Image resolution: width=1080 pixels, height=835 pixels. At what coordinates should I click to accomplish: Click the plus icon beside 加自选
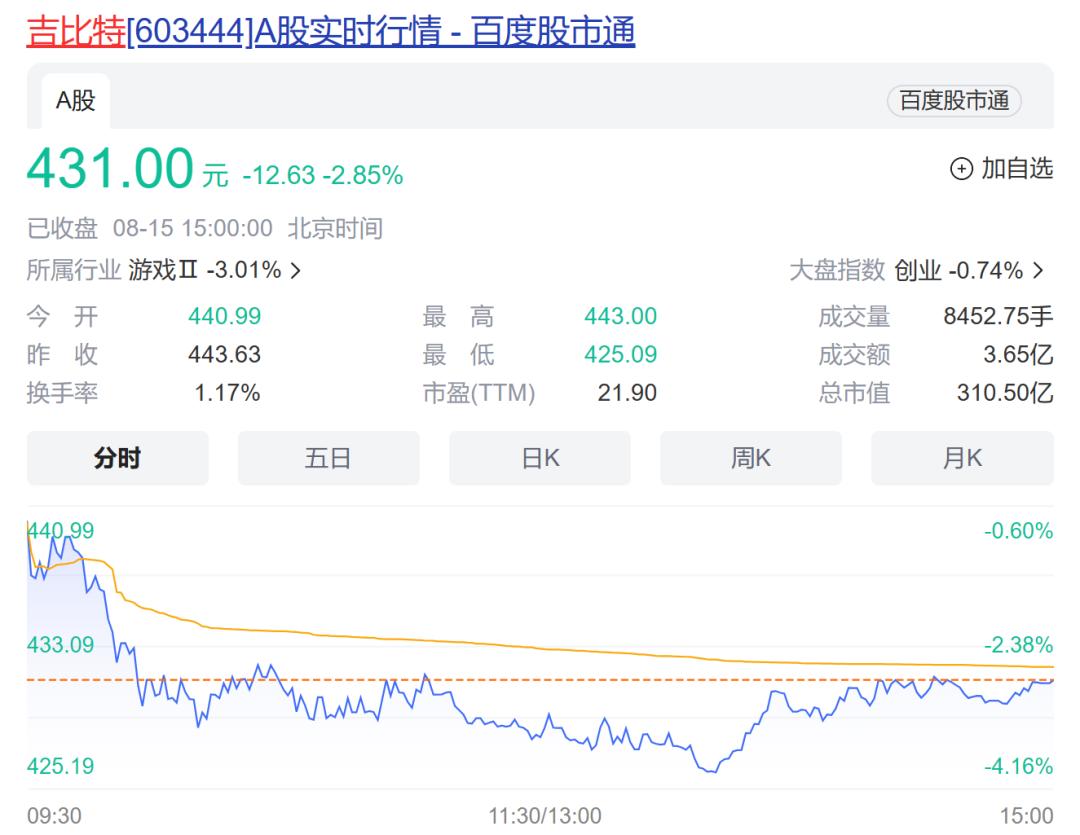click(x=960, y=170)
